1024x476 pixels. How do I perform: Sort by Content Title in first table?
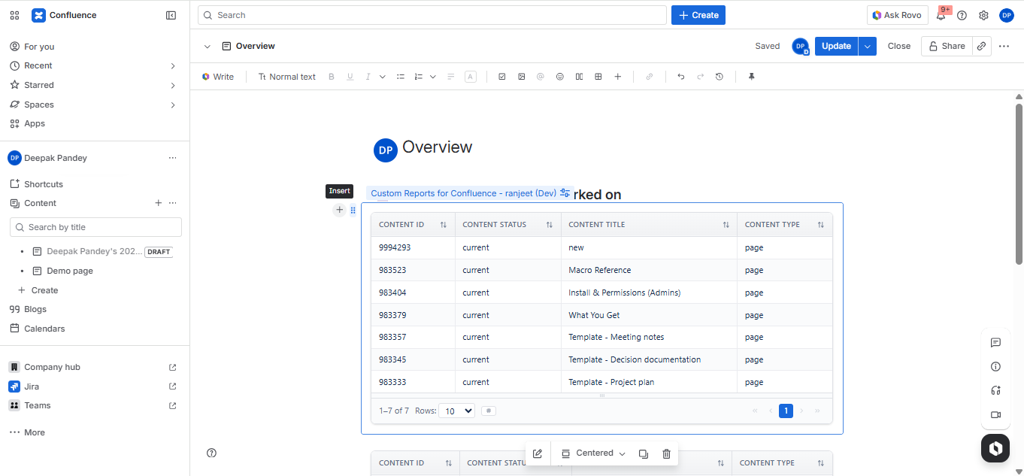point(726,225)
